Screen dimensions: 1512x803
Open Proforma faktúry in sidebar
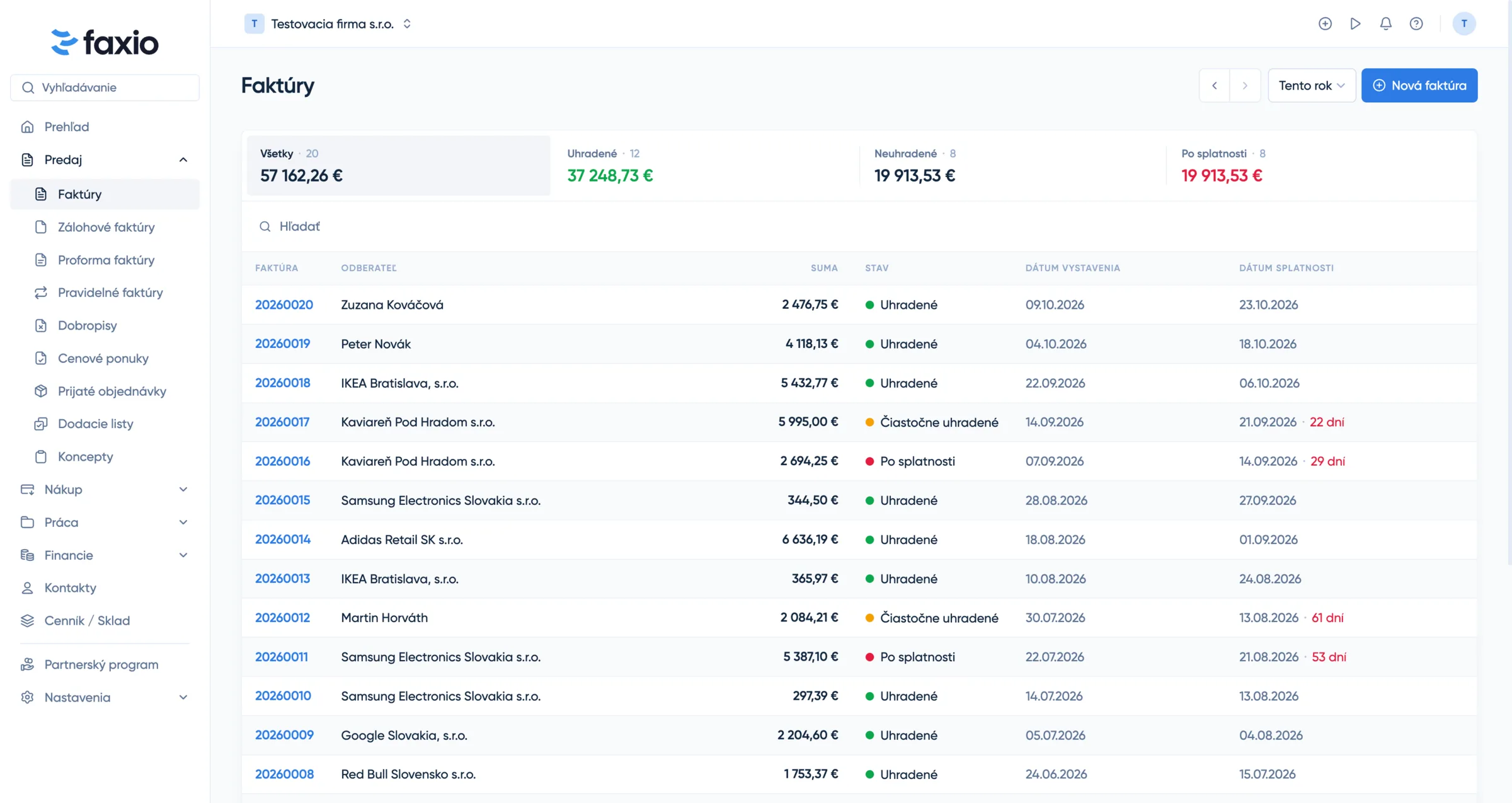105,260
